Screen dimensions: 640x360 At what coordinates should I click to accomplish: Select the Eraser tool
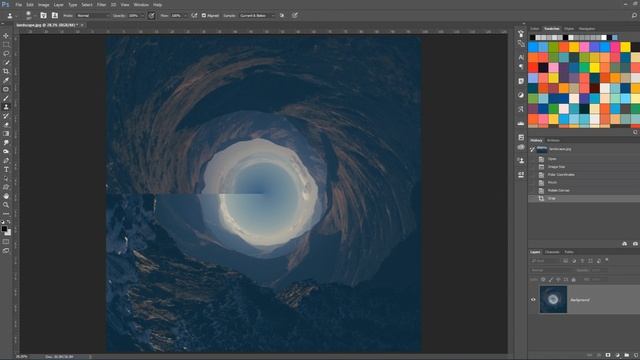6,125
